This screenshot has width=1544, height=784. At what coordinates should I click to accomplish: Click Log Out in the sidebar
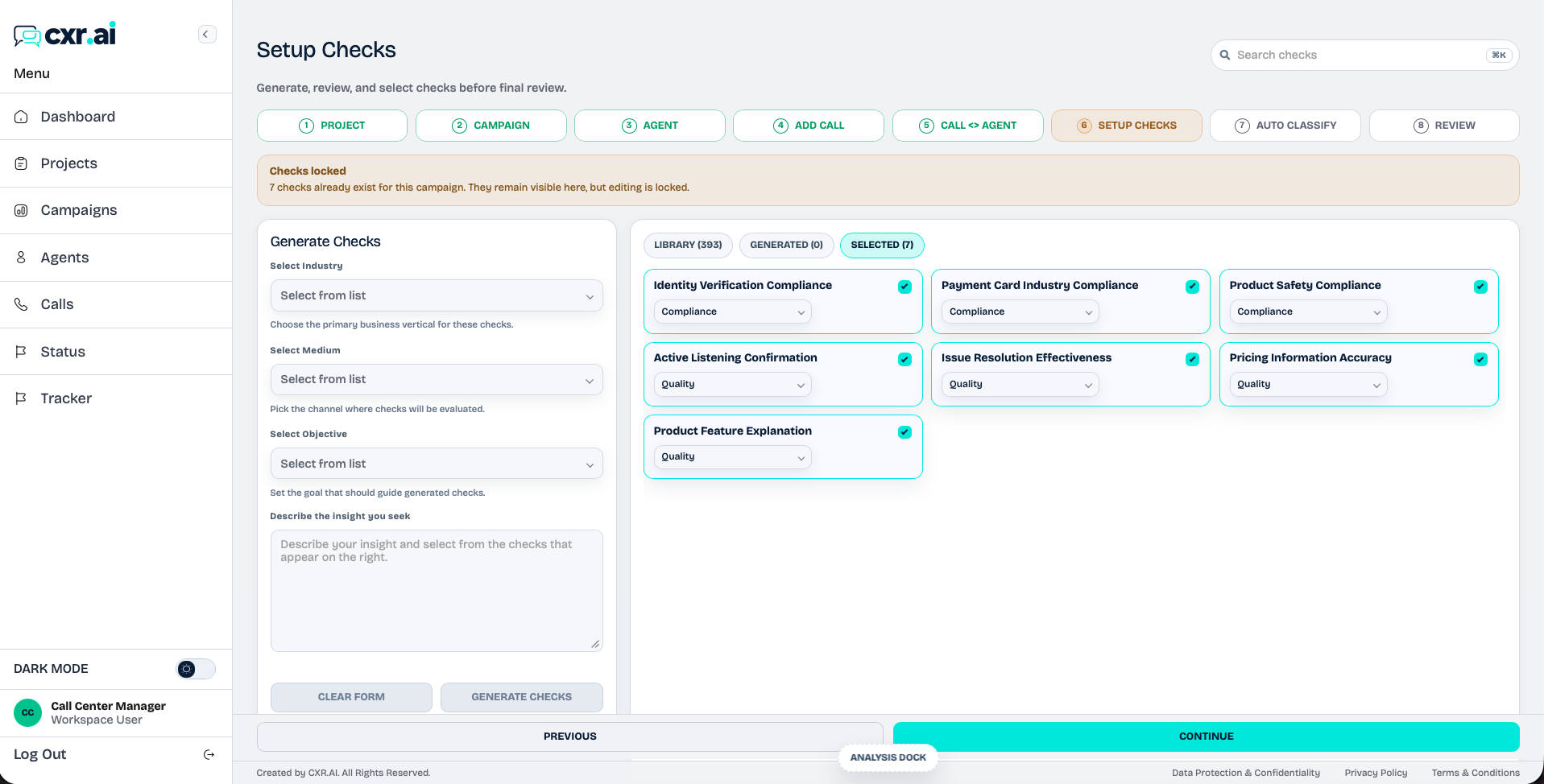(116, 754)
